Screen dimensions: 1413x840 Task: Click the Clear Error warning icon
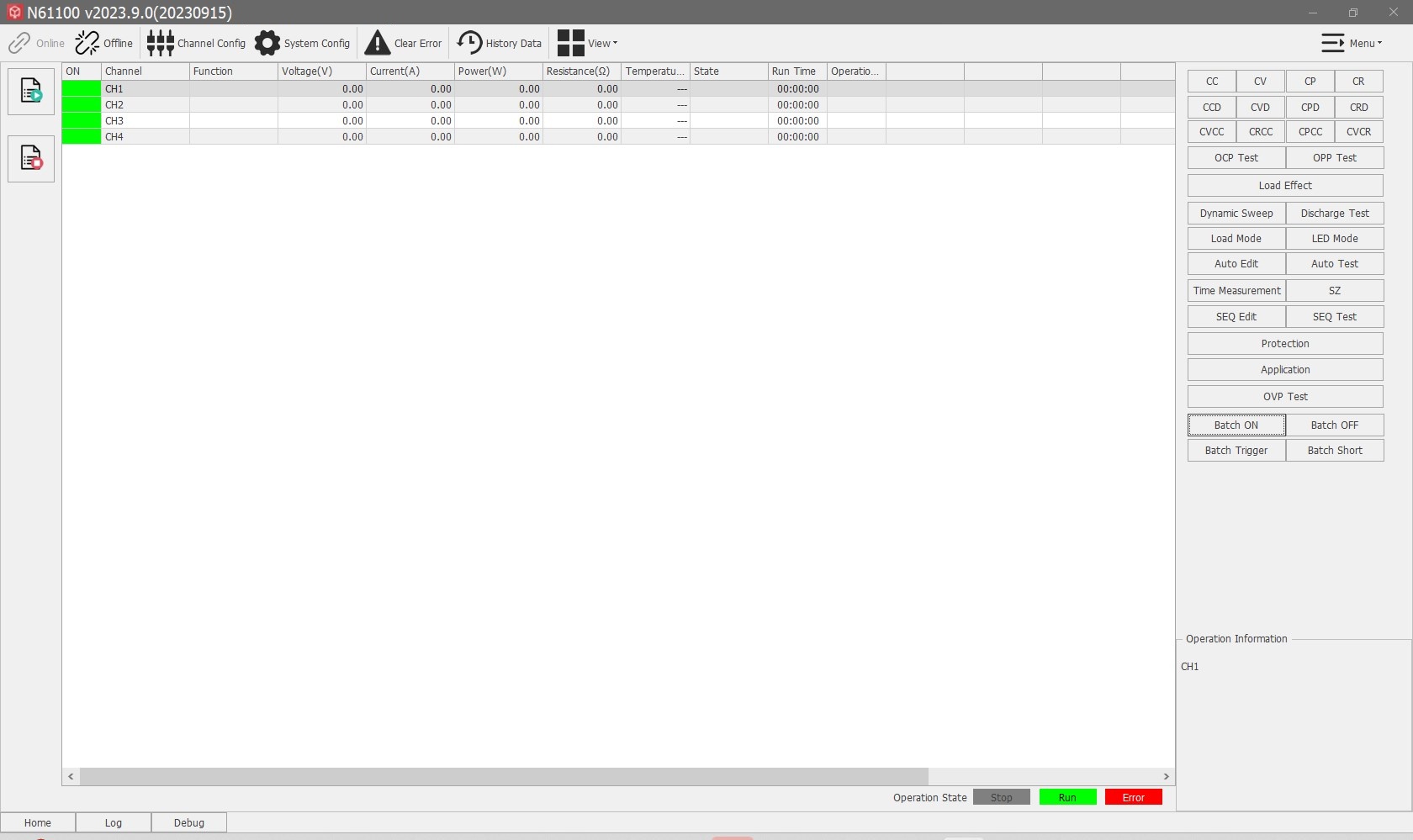tap(378, 43)
